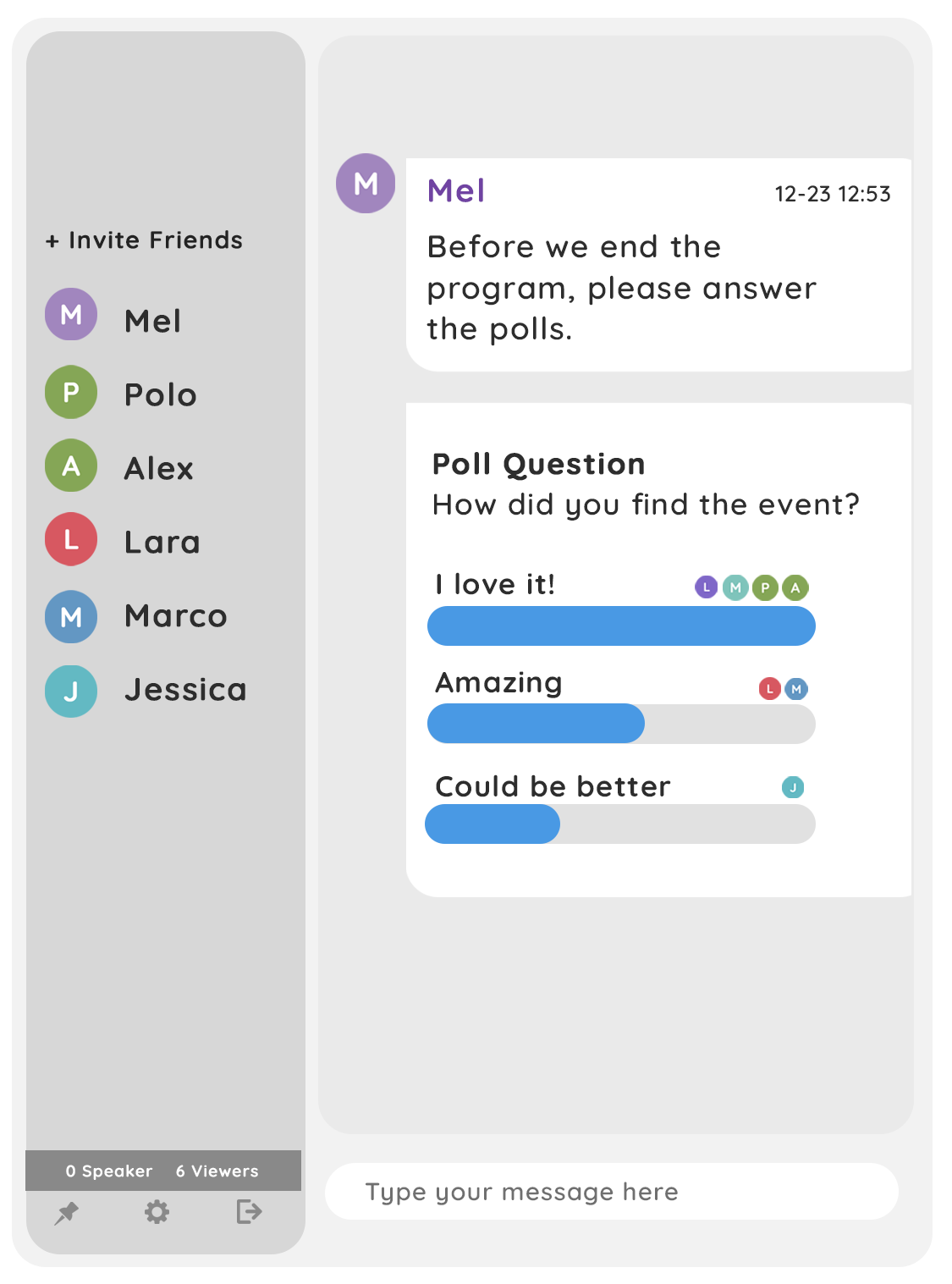The height and width of the screenshot is (1284, 952).
Task: Expand the 6 Viewers list
Action: (x=216, y=1171)
